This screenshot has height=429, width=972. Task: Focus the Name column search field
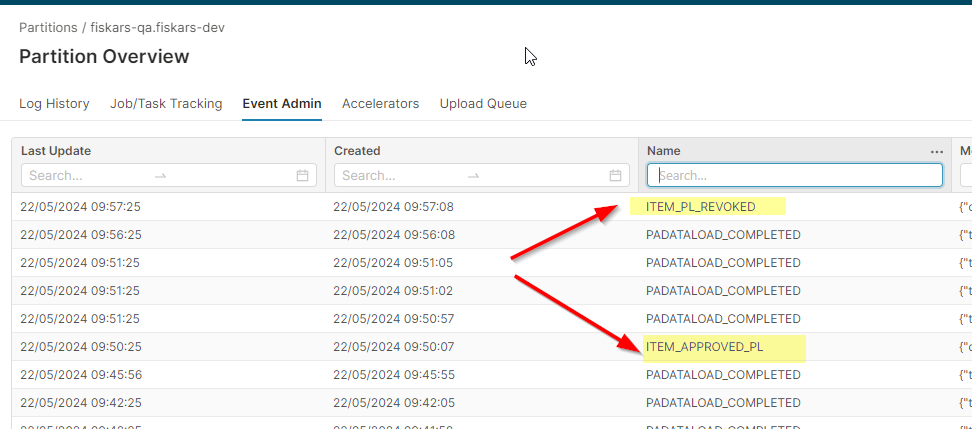(x=795, y=176)
